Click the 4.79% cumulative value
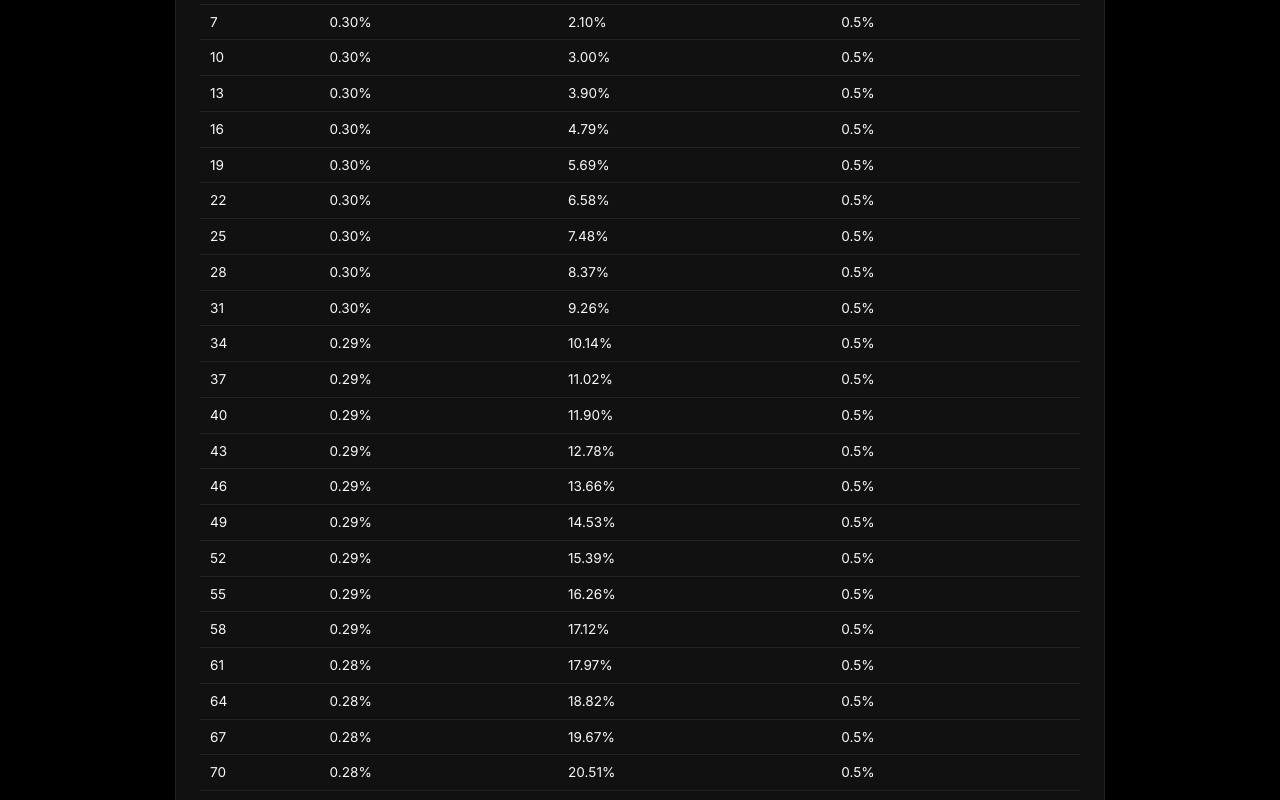 tap(588, 129)
